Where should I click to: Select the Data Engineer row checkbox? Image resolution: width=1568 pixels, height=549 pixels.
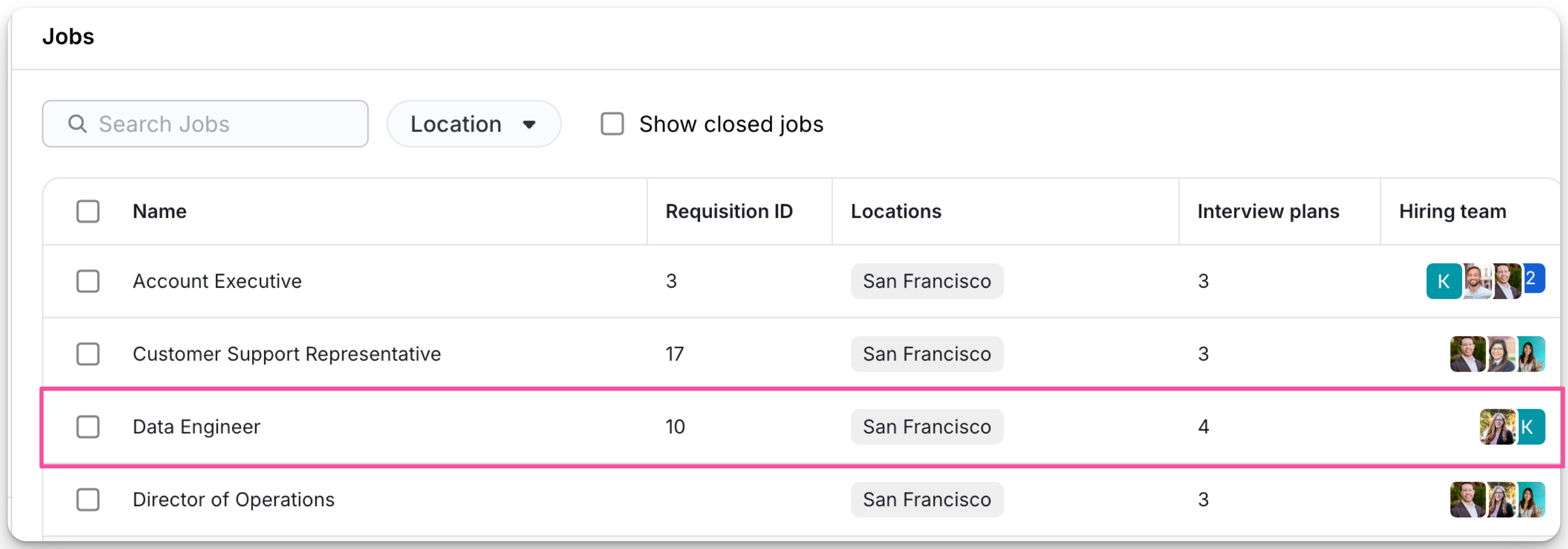88,427
